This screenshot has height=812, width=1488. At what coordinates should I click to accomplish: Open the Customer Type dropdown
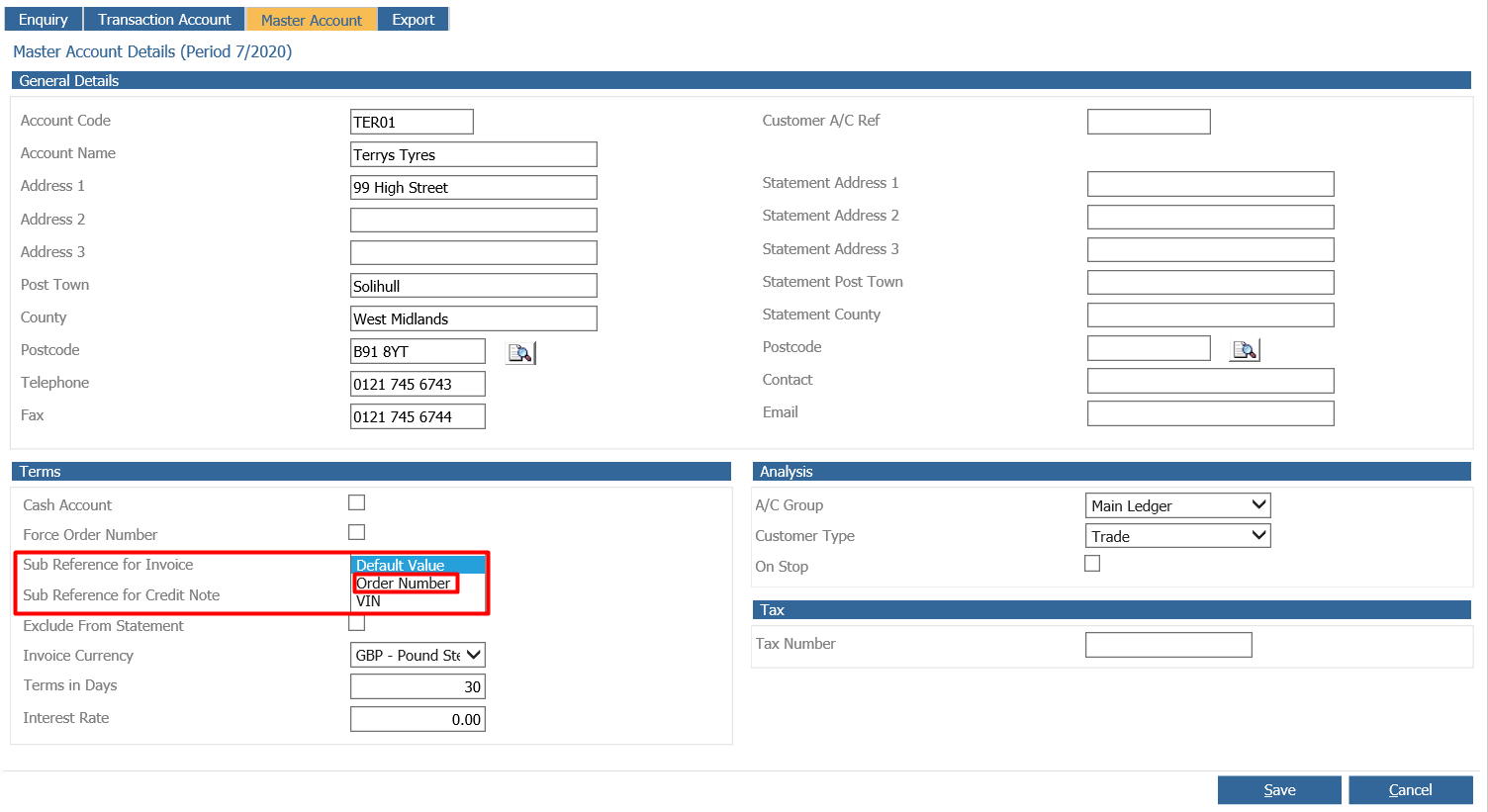tap(1177, 536)
